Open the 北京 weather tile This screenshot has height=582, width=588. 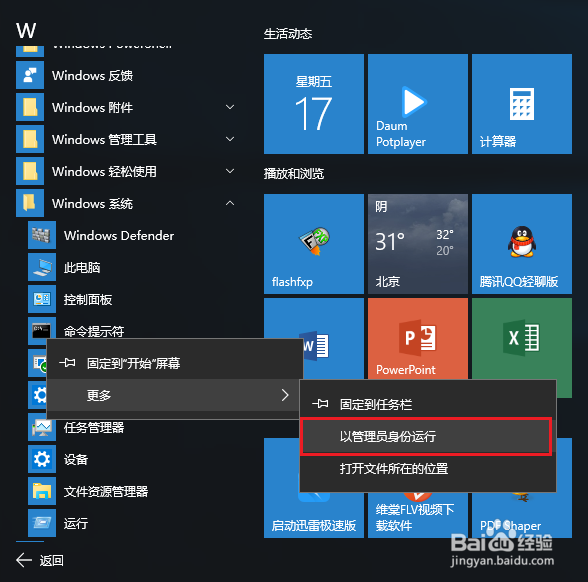pos(418,244)
